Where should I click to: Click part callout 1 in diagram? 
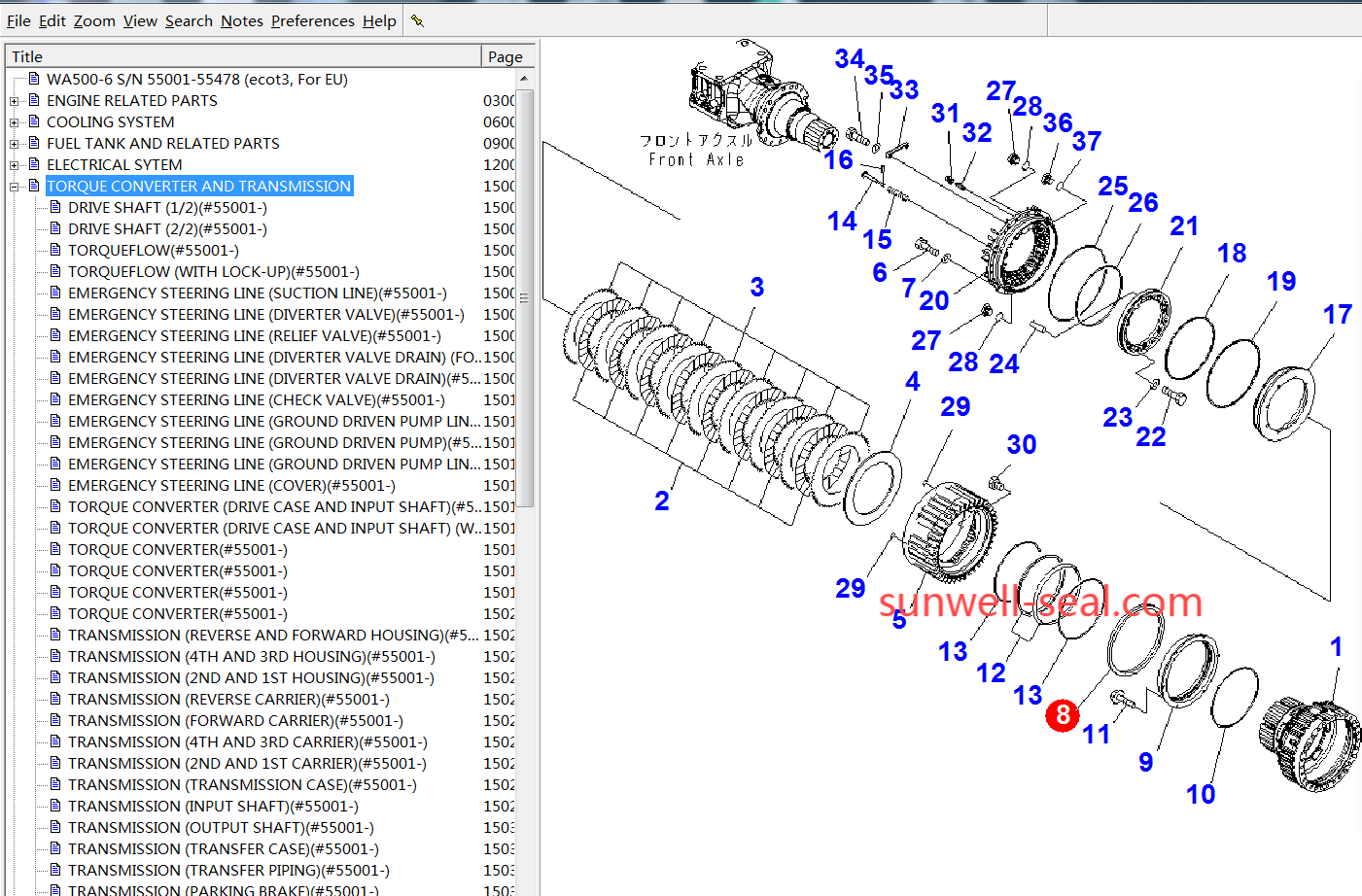(1336, 647)
